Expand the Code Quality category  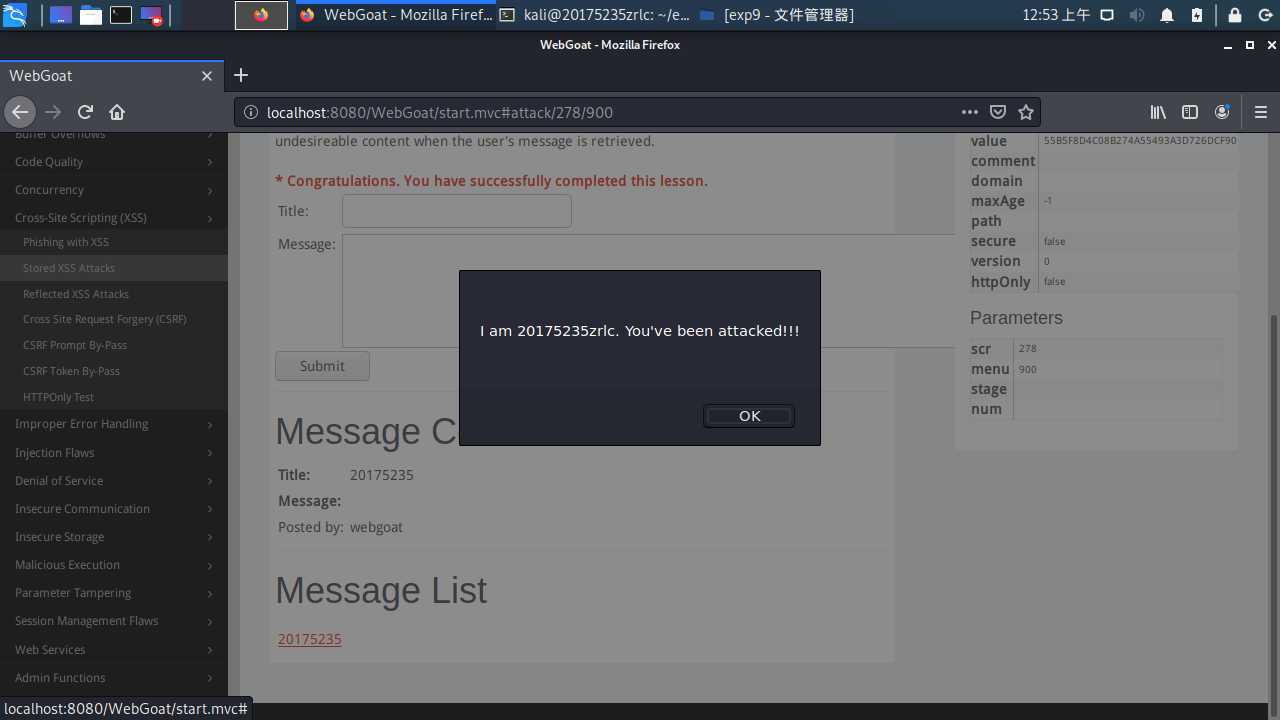(114, 162)
